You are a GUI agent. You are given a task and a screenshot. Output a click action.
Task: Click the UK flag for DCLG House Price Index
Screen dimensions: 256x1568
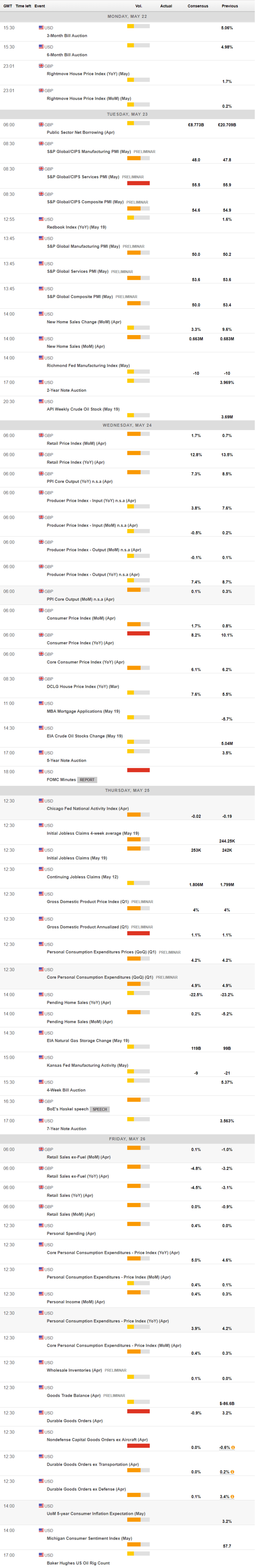click(x=41, y=678)
